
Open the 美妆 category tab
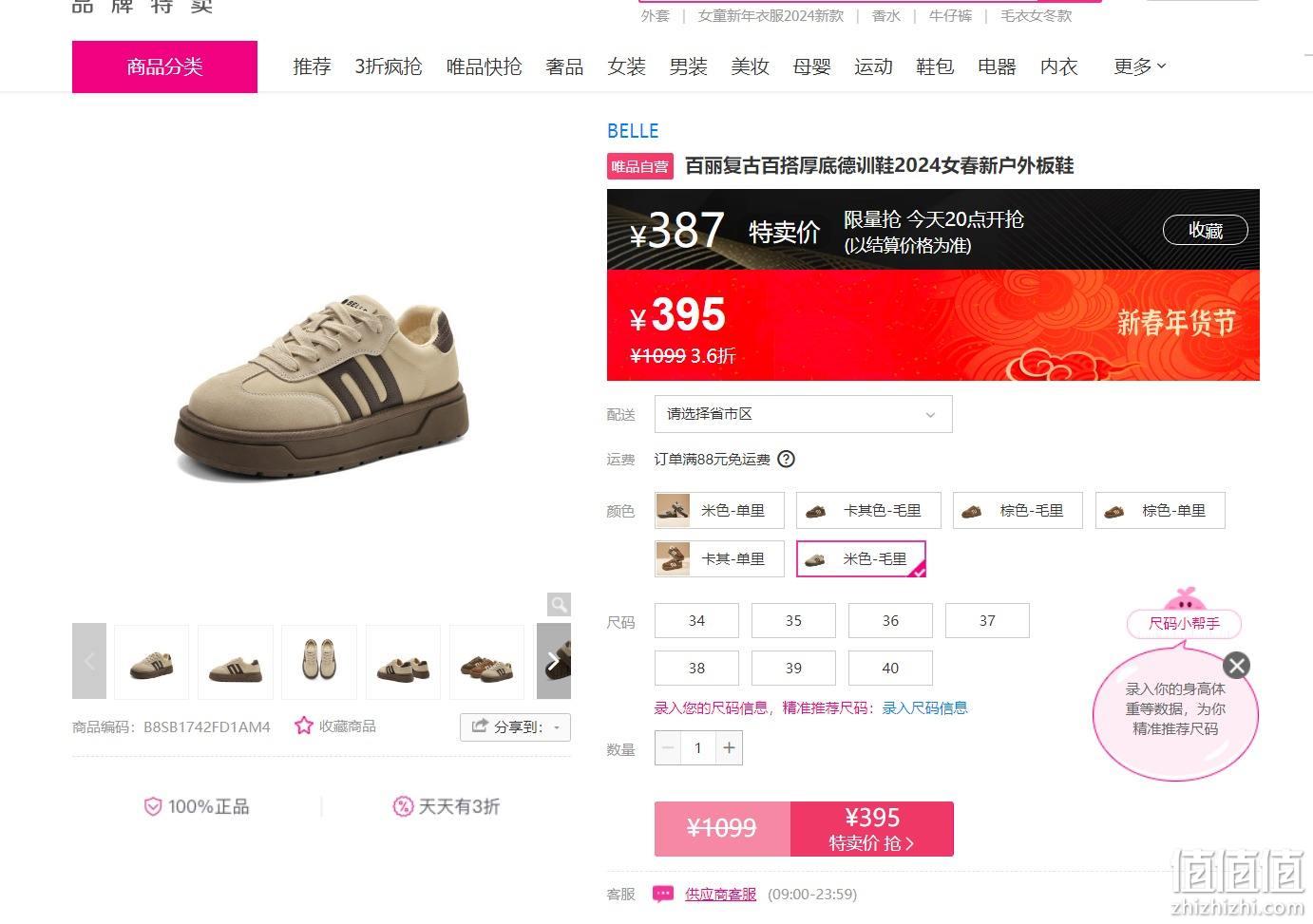click(x=750, y=66)
